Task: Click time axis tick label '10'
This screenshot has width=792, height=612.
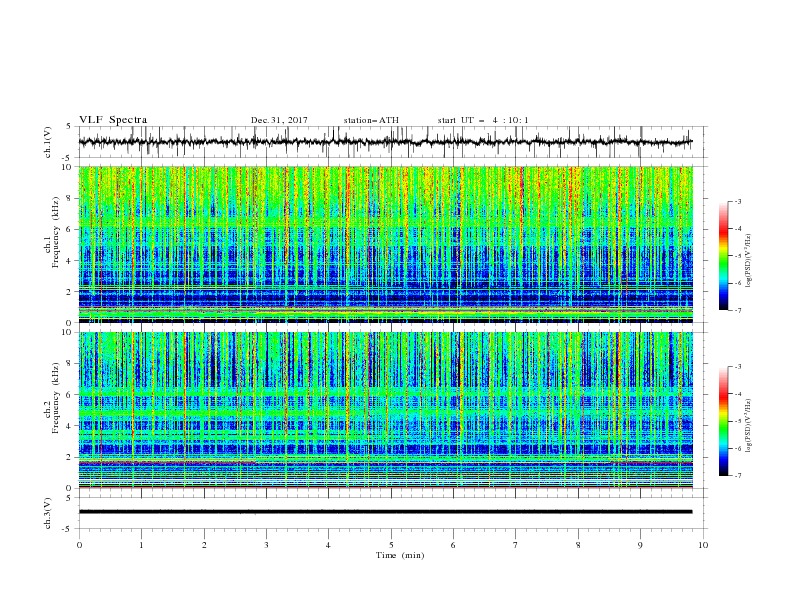Action: click(703, 545)
